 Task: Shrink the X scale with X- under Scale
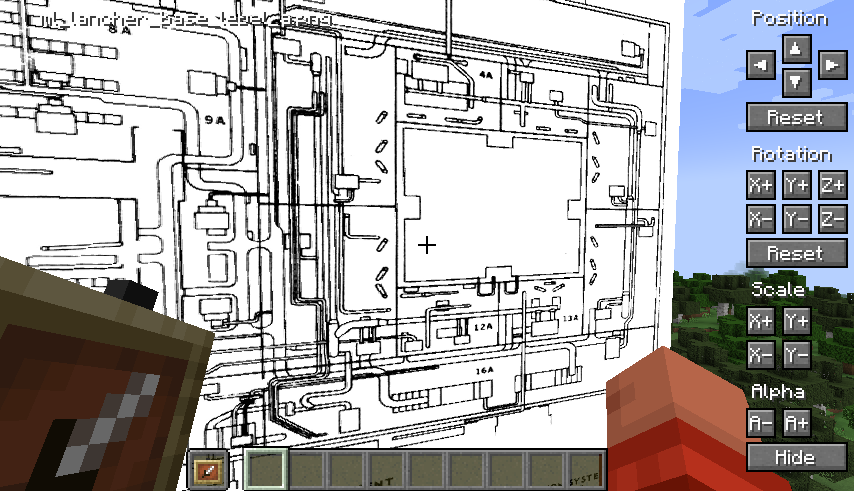pos(761,355)
